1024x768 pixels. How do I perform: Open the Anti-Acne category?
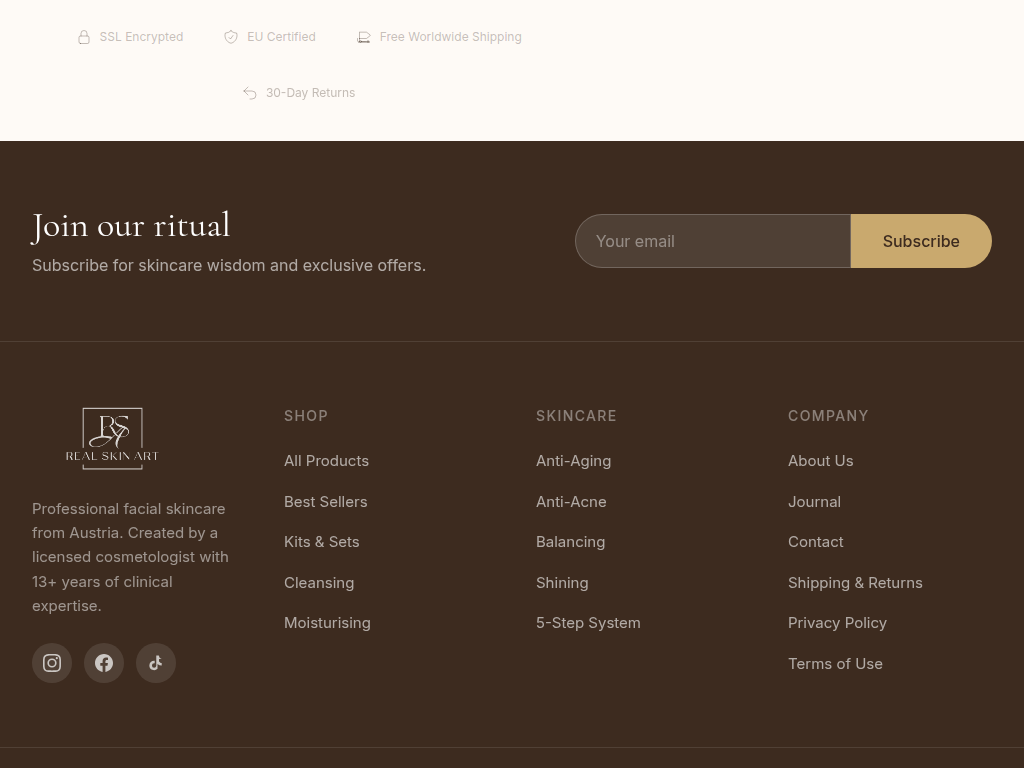(571, 502)
